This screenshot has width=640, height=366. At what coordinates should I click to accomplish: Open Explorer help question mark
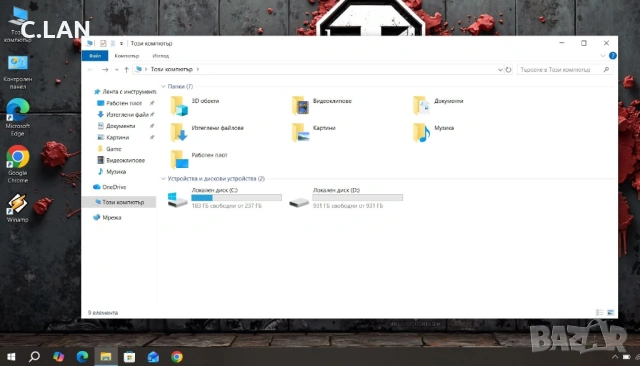point(613,55)
